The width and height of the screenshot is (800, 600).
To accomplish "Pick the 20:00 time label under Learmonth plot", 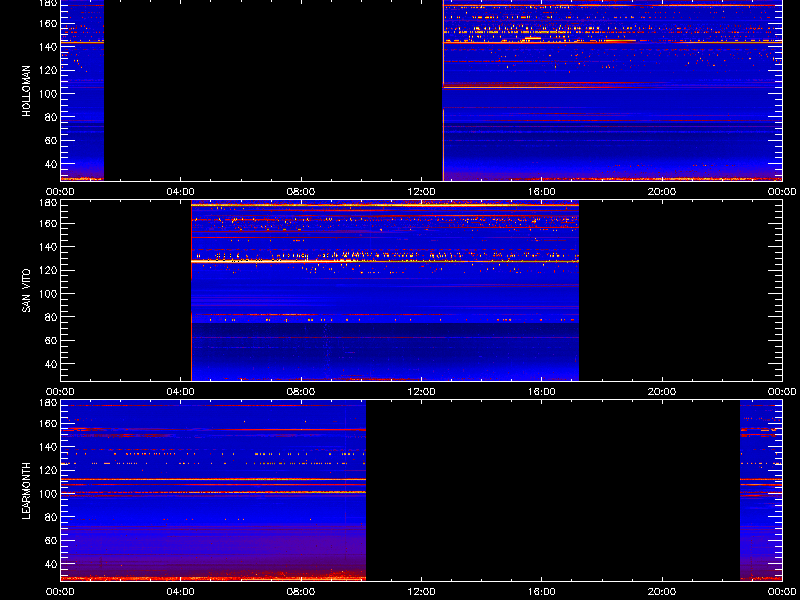I will [662, 592].
